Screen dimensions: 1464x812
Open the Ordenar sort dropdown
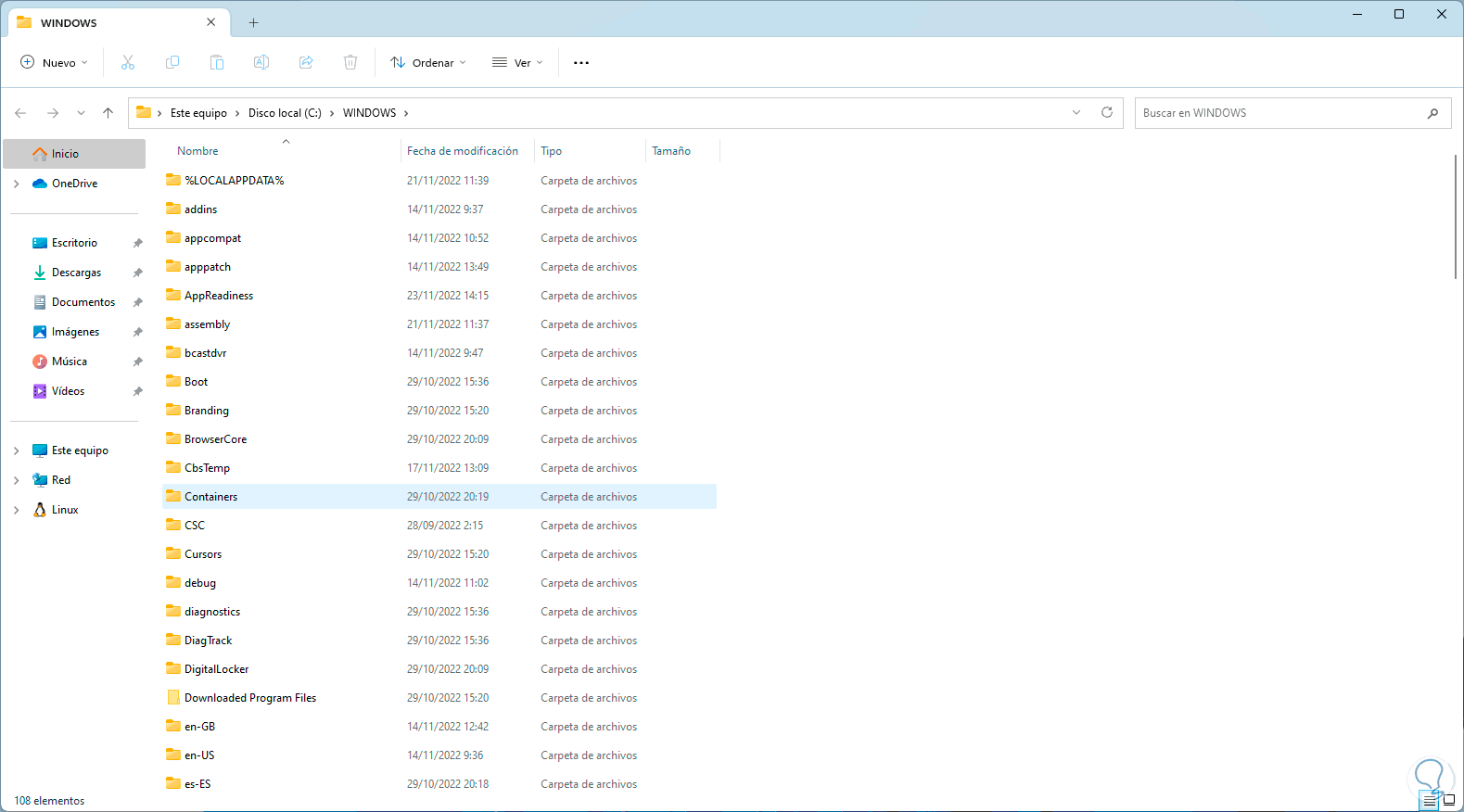[428, 63]
